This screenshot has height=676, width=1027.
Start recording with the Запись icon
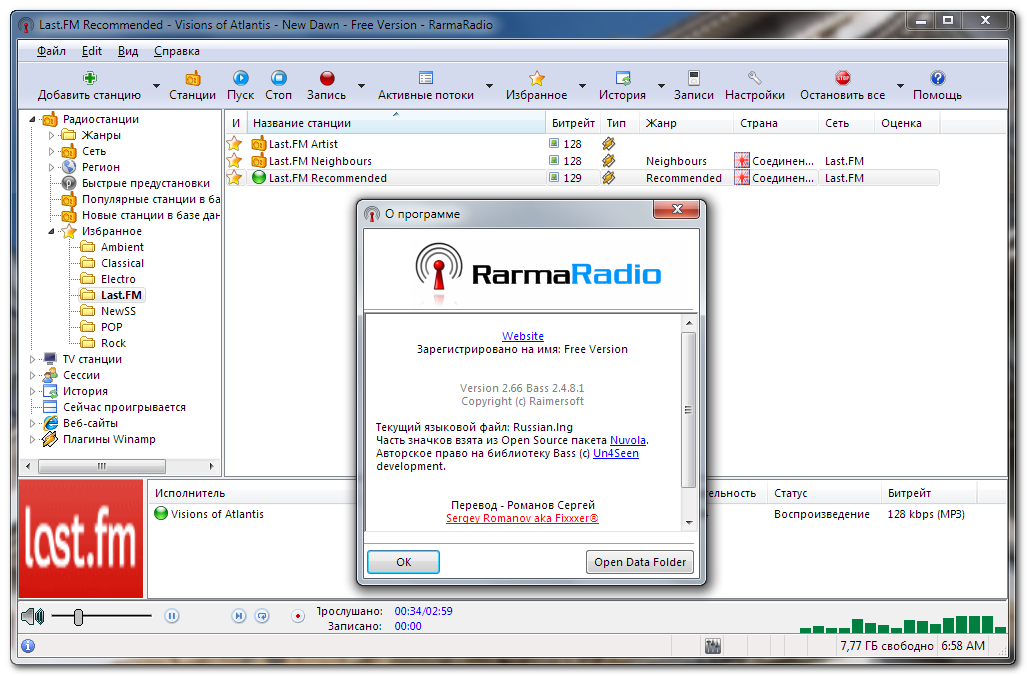[327, 79]
